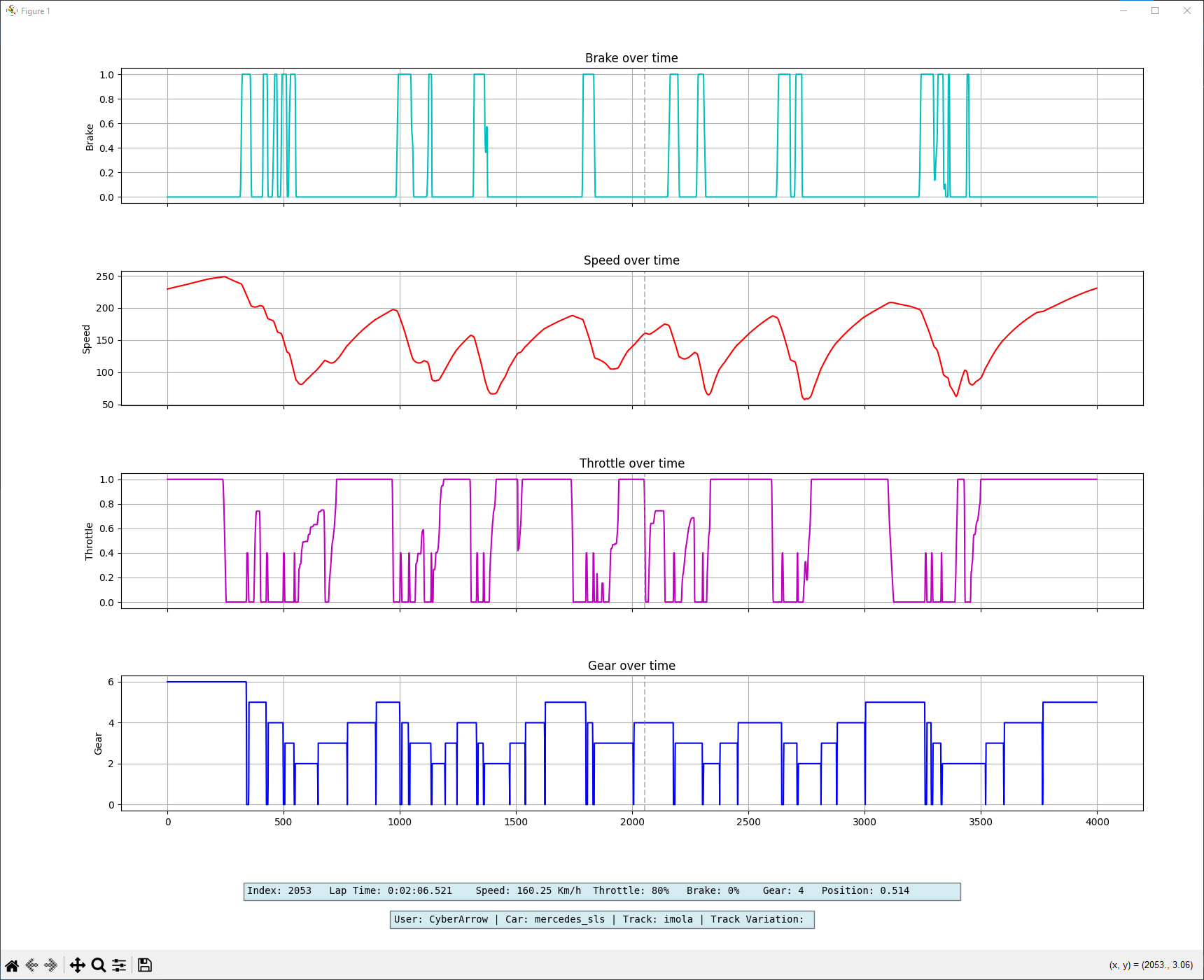Click the x-axis tick label 500
1204x980 pixels.
(283, 822)
